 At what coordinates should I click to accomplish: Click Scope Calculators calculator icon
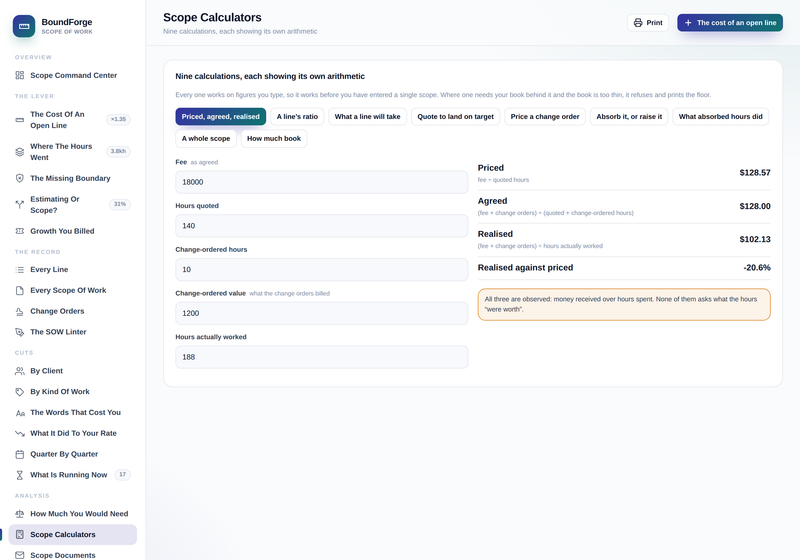click(19, 534)
